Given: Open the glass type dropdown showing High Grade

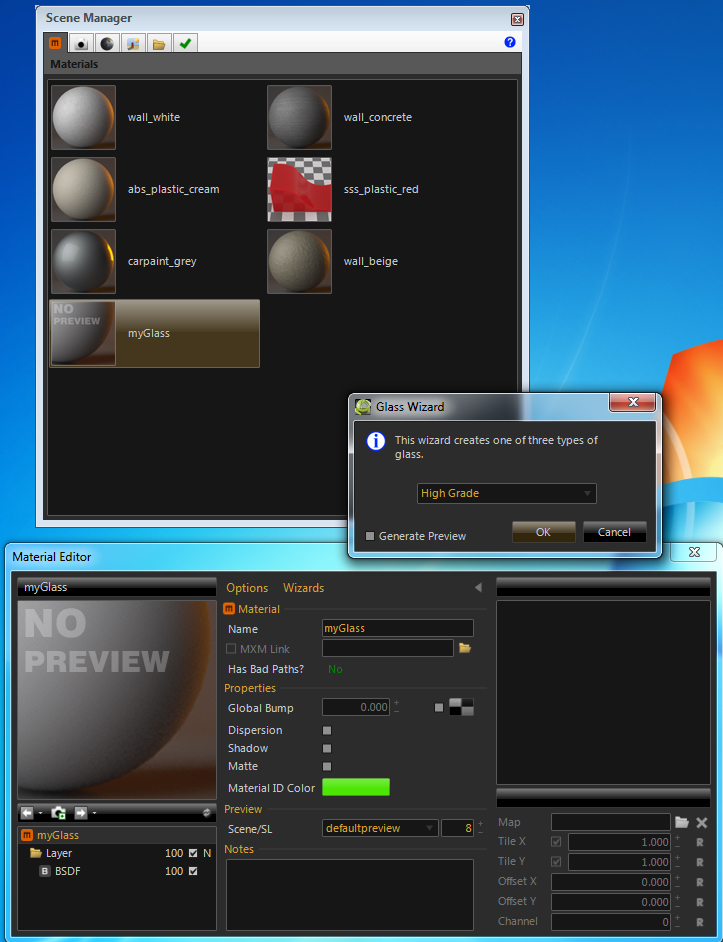Looking at the screenshot, I should (507, 493).
